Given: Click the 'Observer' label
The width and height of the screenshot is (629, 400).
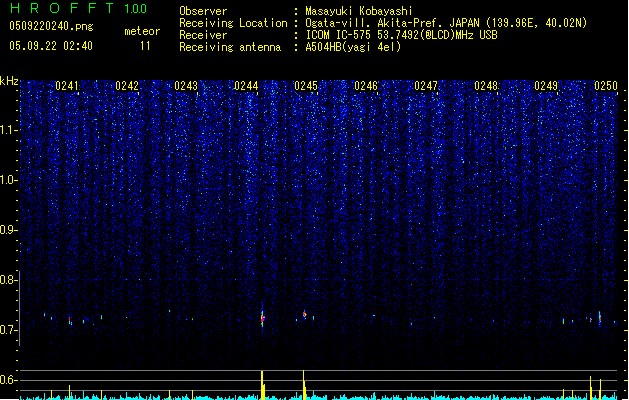Looking at the screenshot, I should tap(203, 11).
